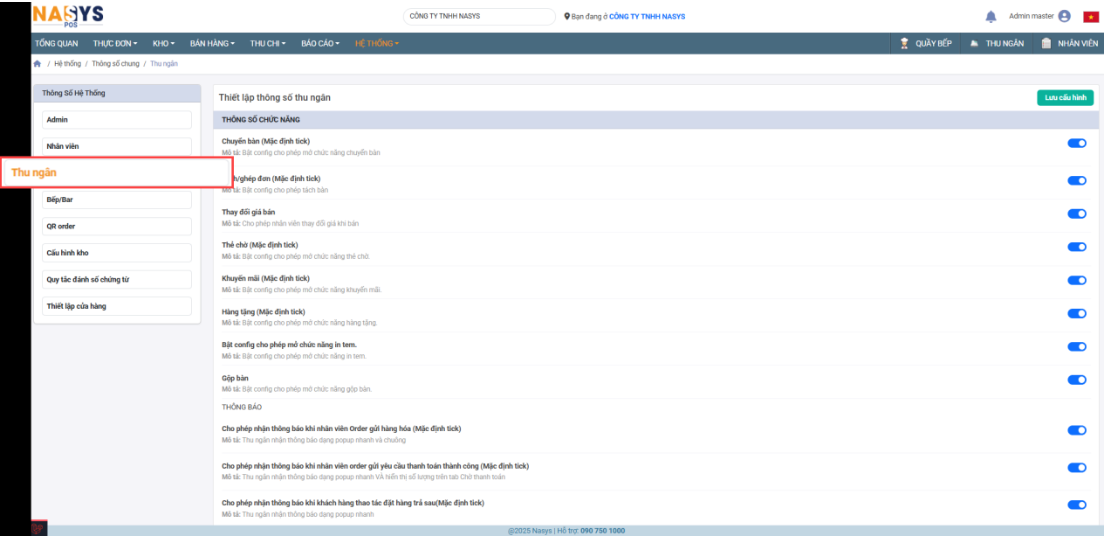Image resolution: width=1105 pixels, height=536 pixels.
Task: Click the NASYS POS logo
Action: [67, 15]
